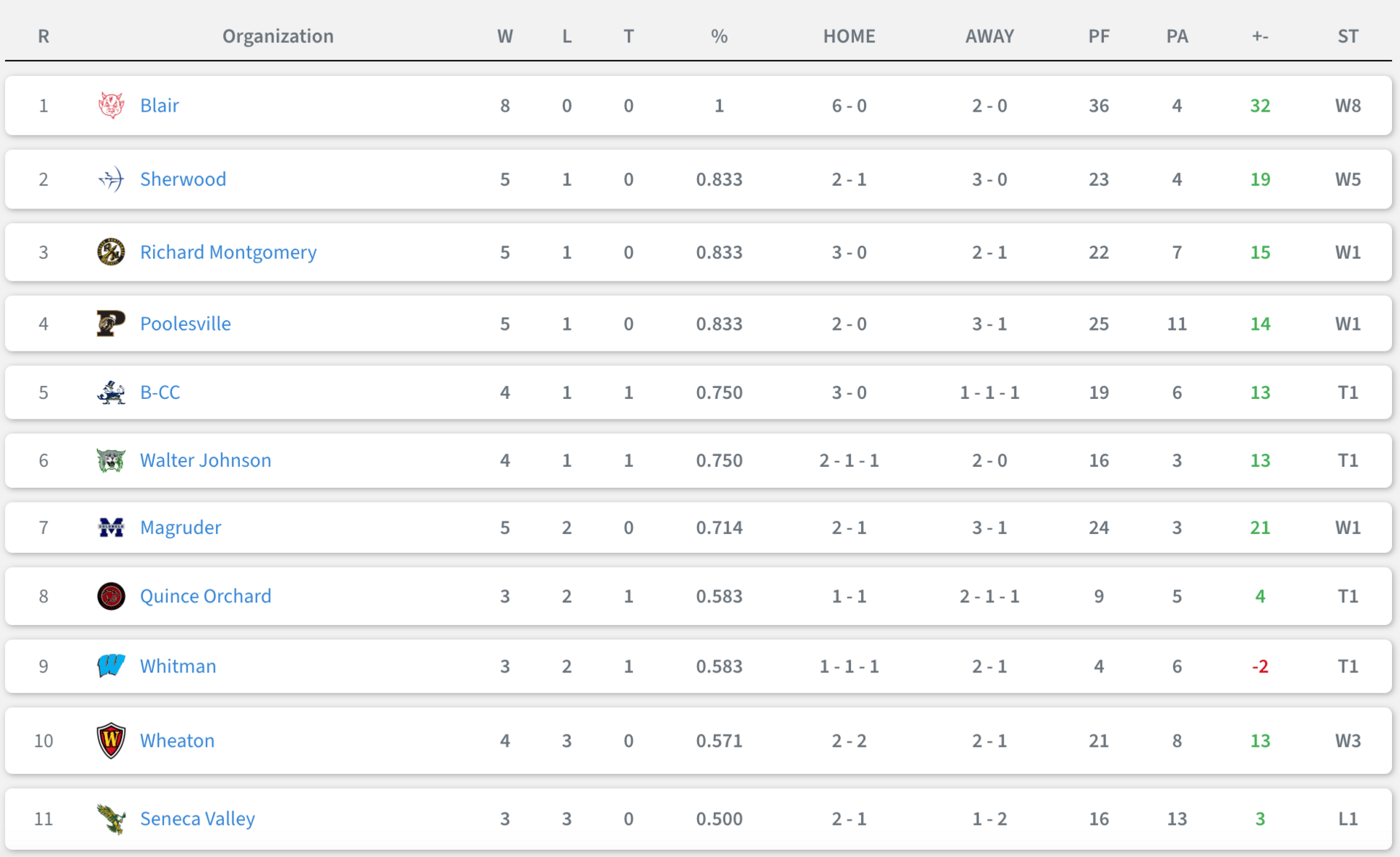
Task: Click the Wheaton shield logo icon
Action: pos(111,741)
